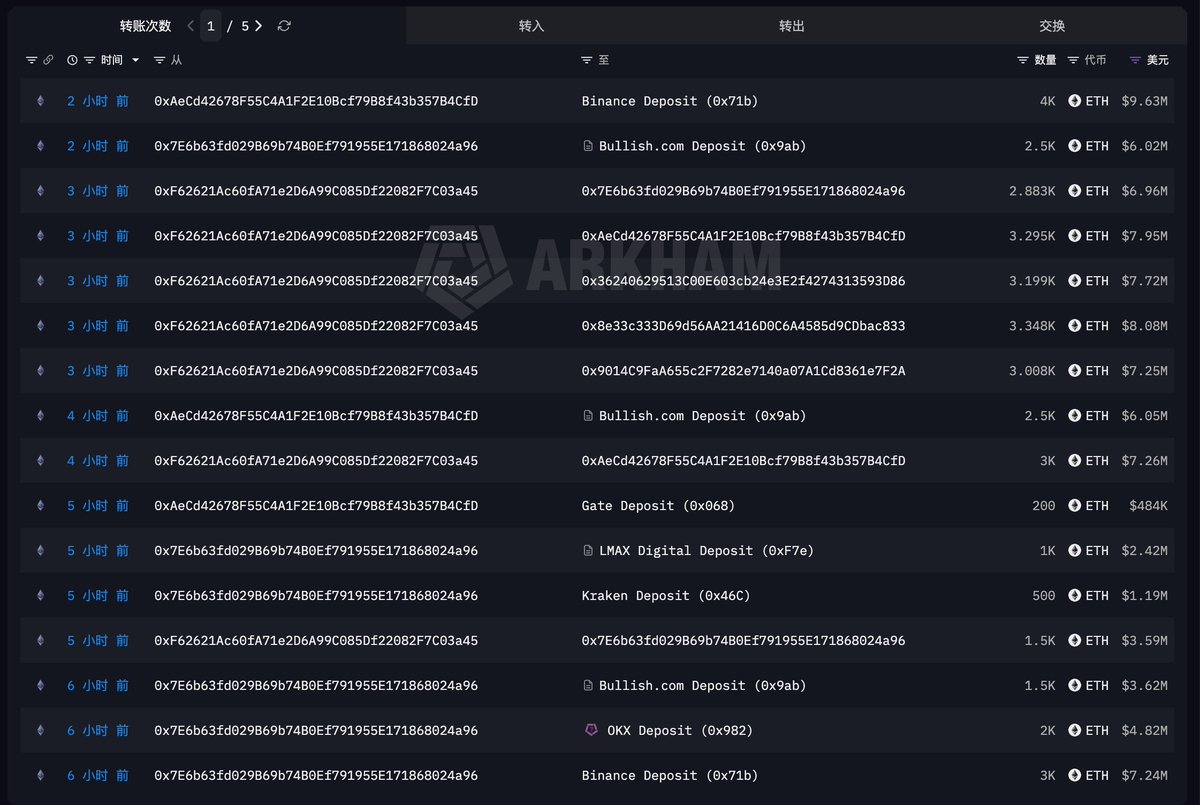
Task: Click the 6 小时 前 timestamp in the $4.82M row
Action: click(x=98, y=731)
